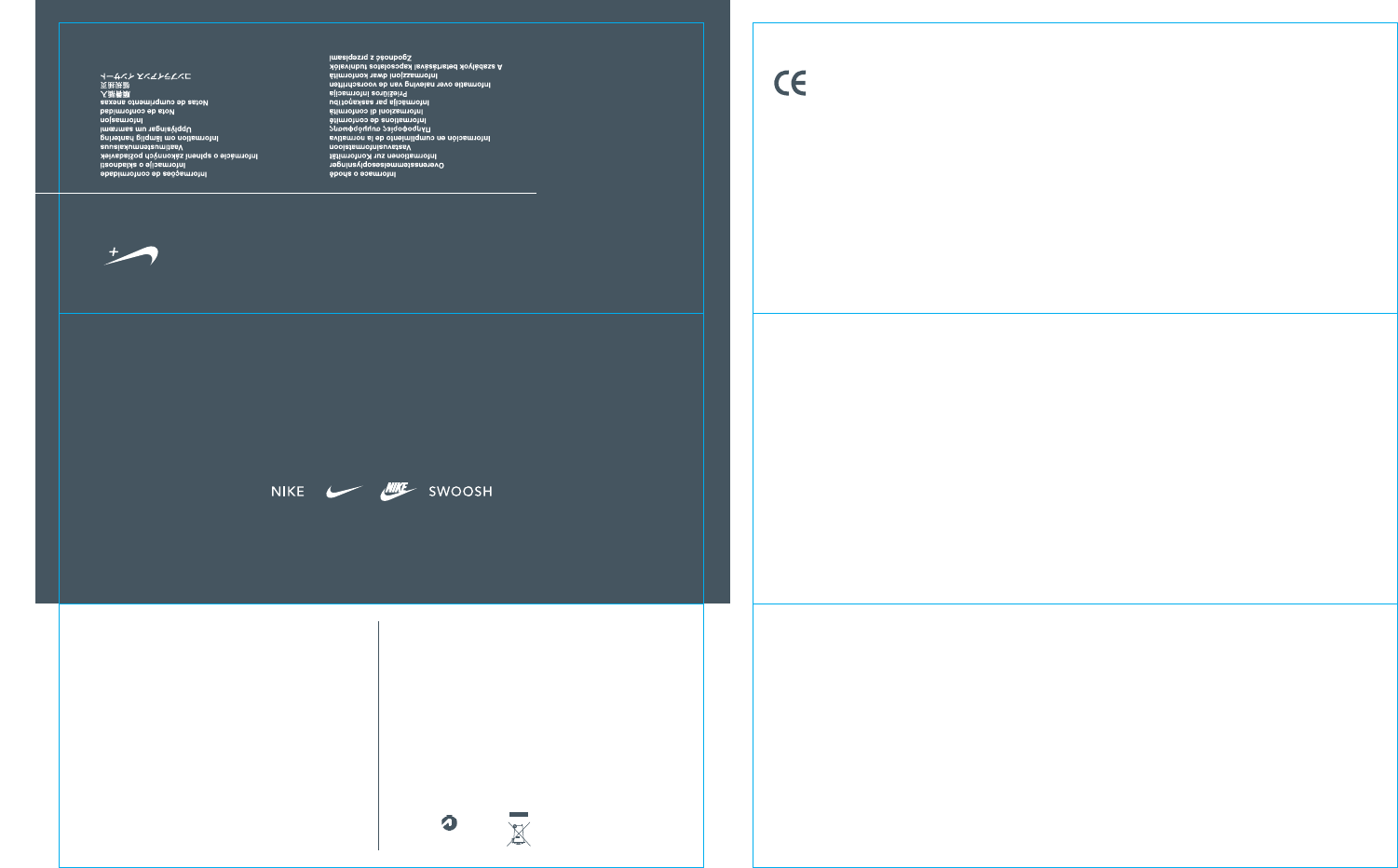
Task: Select 'Informationen zur Konformität' line
Action: point(383,156)
